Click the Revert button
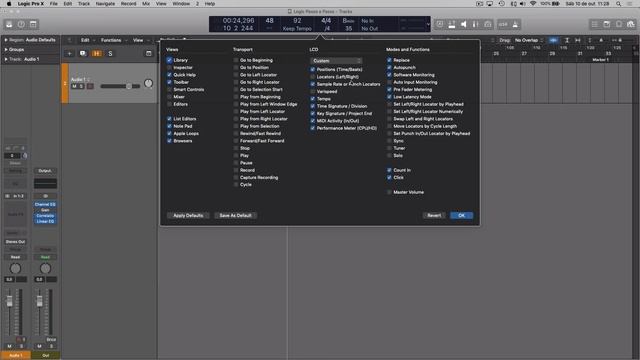 coord(434,216)
